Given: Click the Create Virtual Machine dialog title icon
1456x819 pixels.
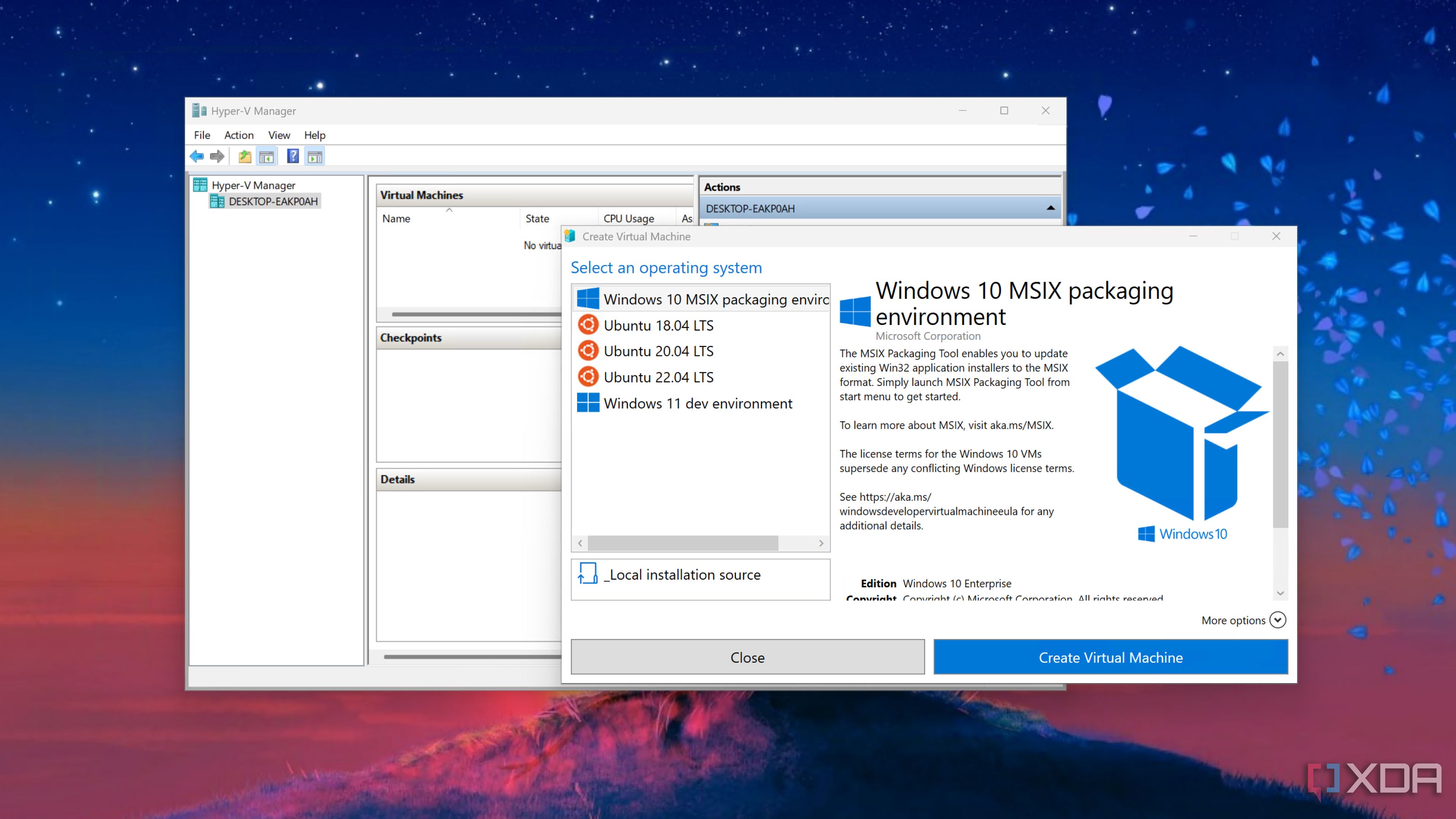Looking at the screenshot, I should (x=570, y=236).
